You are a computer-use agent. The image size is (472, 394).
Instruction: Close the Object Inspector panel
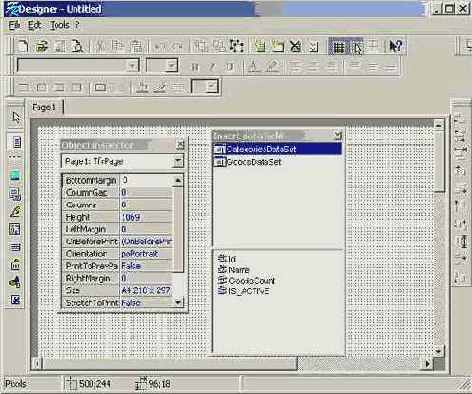pyautogui.click(x=180, y=145)
